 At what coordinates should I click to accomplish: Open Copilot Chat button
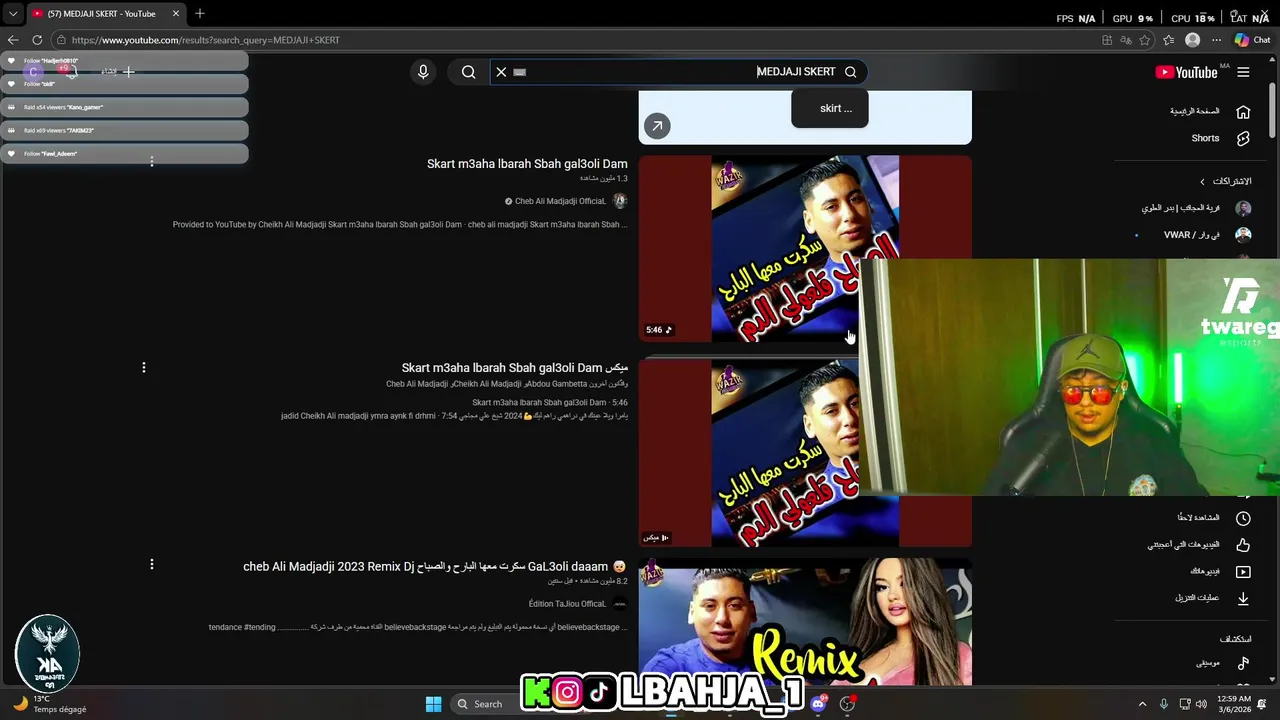[1252, 40]
